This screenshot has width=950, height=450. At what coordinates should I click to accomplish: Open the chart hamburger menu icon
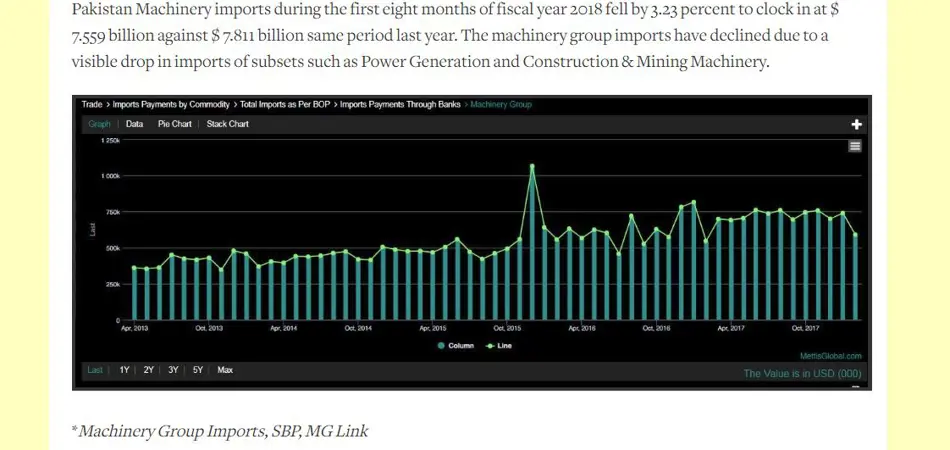pos(855,146)
